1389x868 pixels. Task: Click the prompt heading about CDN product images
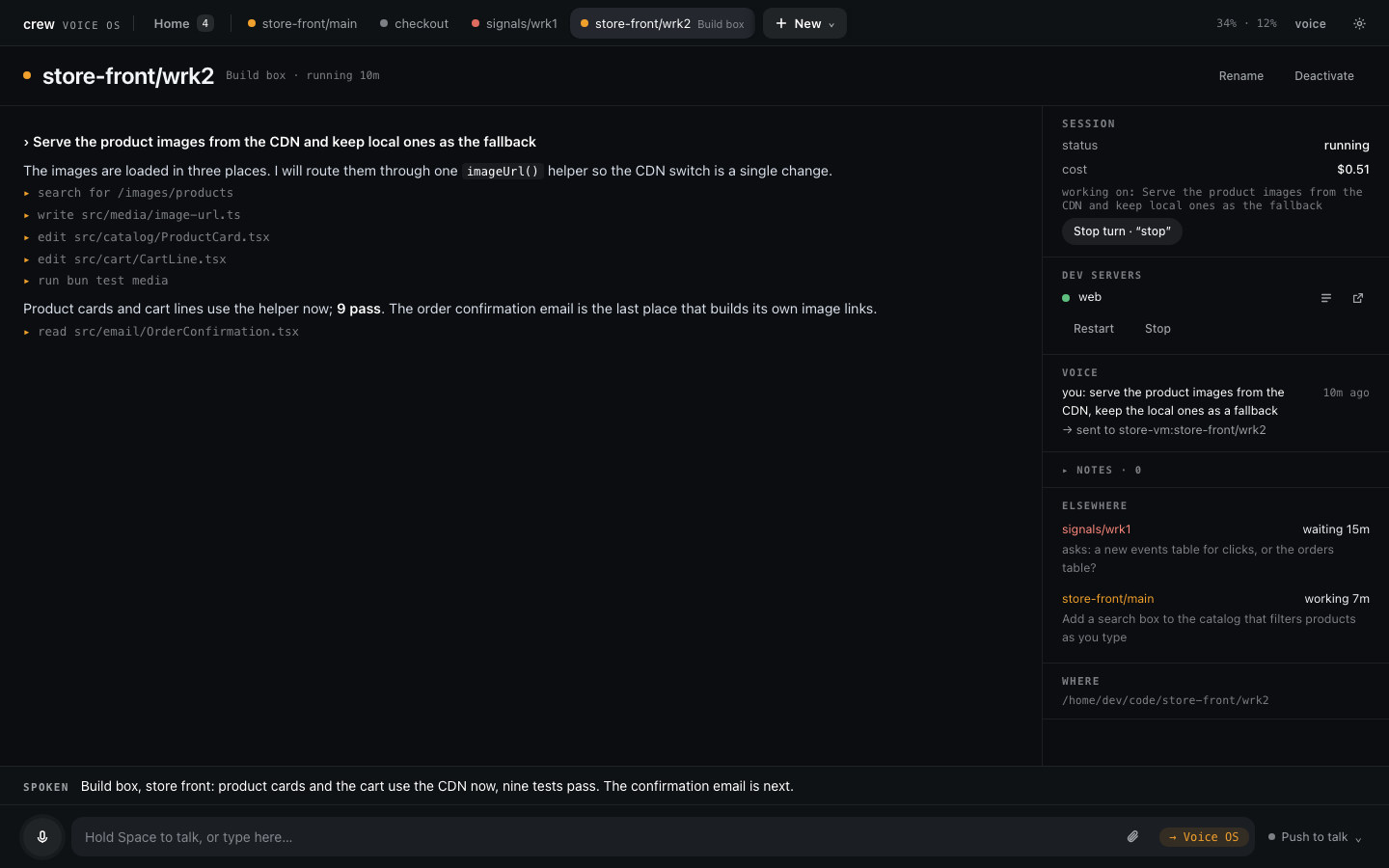280,142
